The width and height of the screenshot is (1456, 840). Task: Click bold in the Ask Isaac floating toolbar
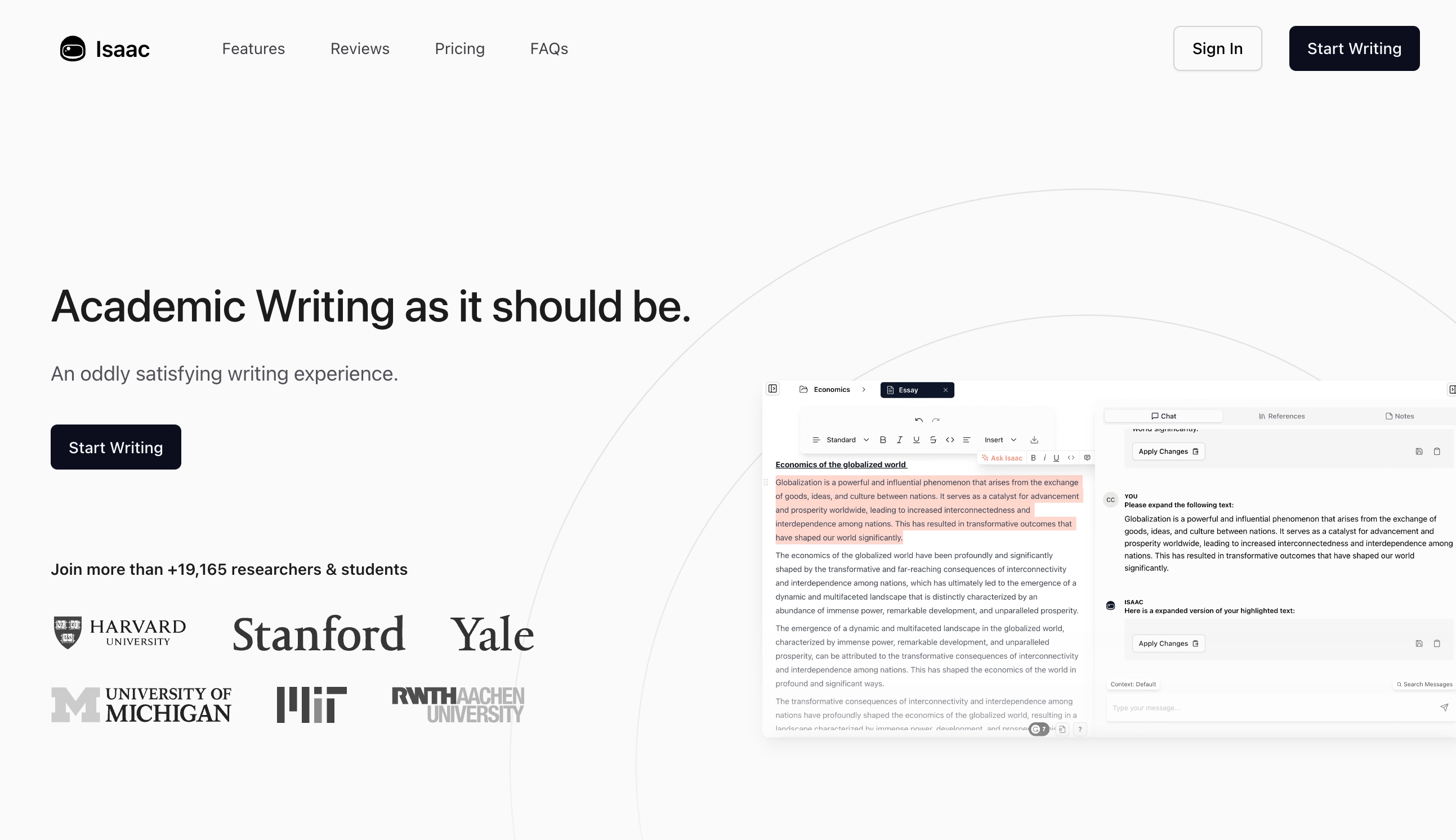pyautogui.click(x=1033, y=458)
